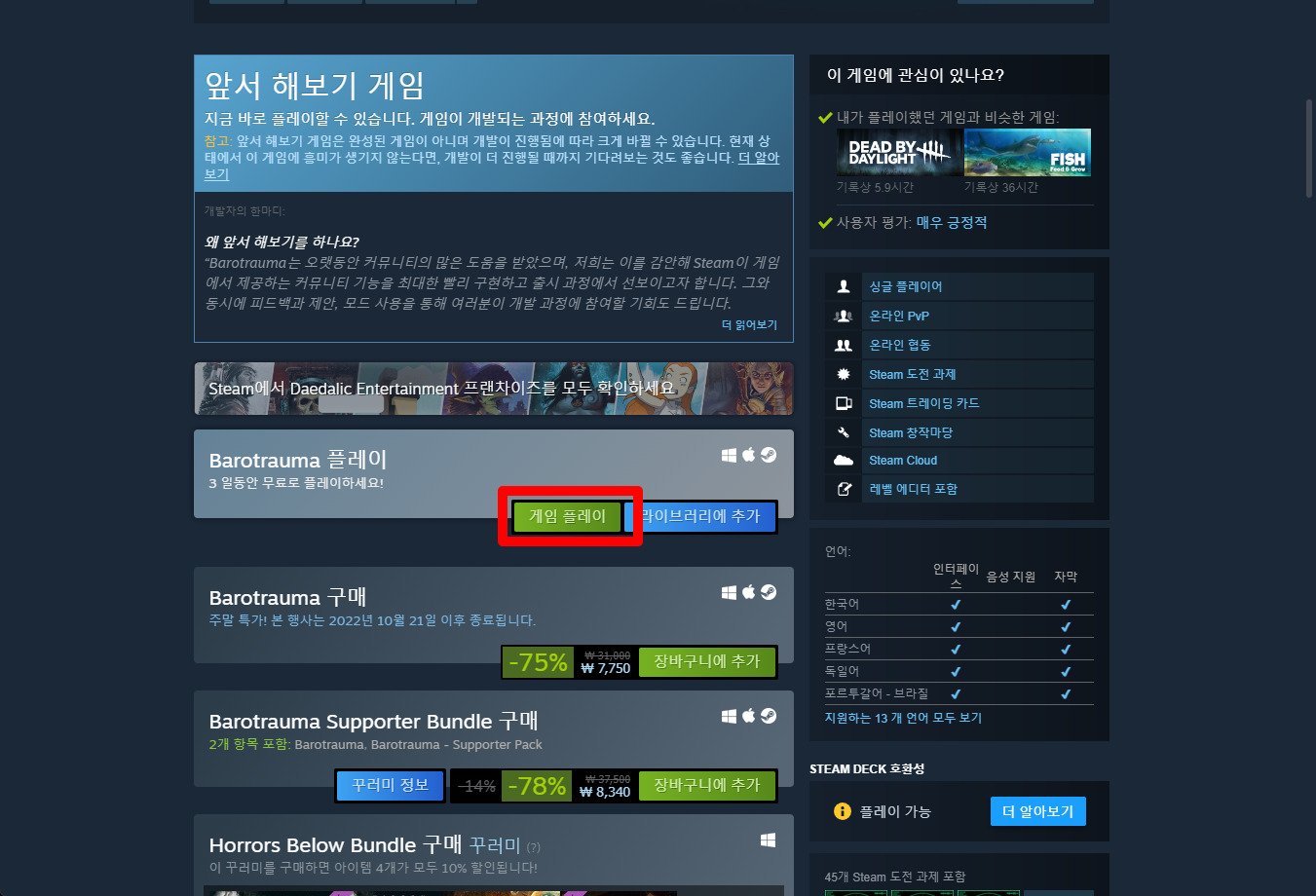This screenshot has height=896, width=1316.
Task: Click the 레벨 에디터 포함 icon
Action: click(x=844, y=489)
